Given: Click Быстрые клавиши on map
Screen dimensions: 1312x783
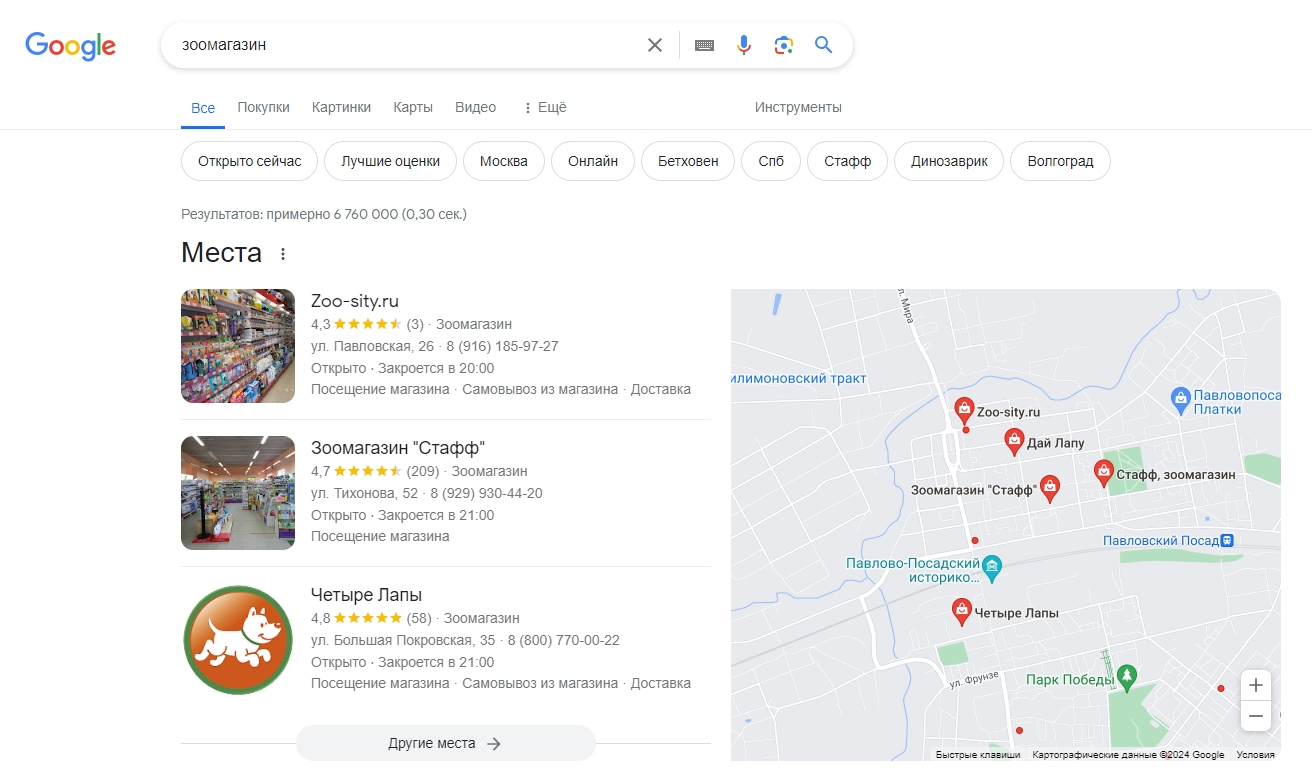Looking at the screenshot, I should point(977,755).
